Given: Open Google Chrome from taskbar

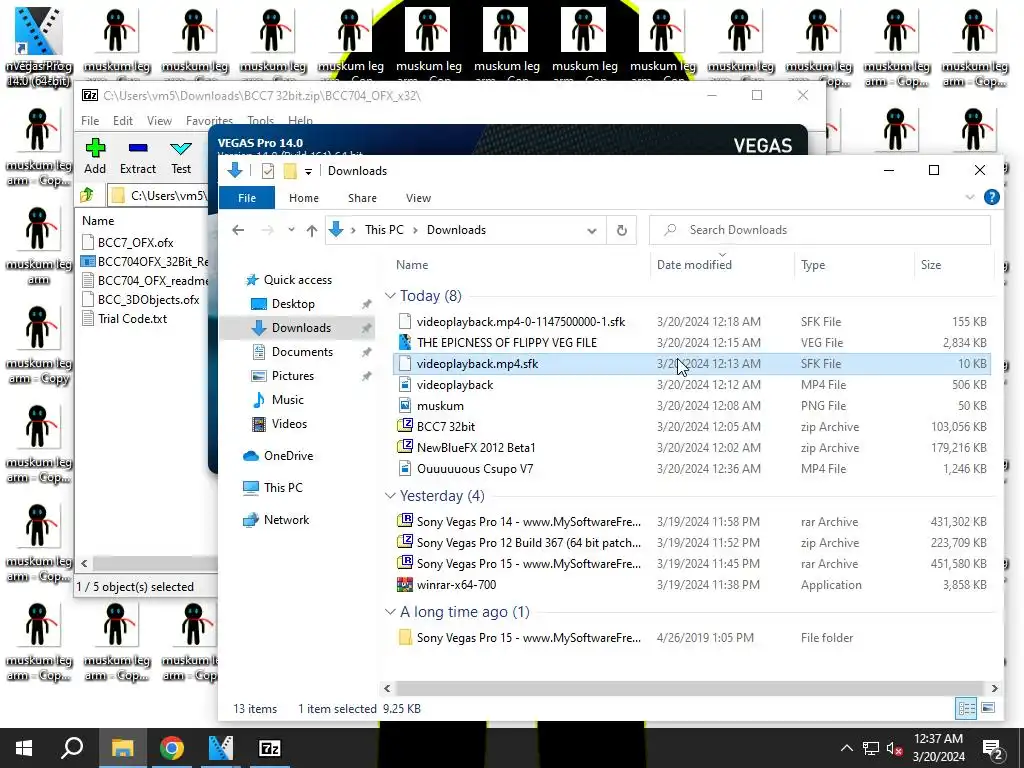Looking at the screenshot, I should [172, 748].
